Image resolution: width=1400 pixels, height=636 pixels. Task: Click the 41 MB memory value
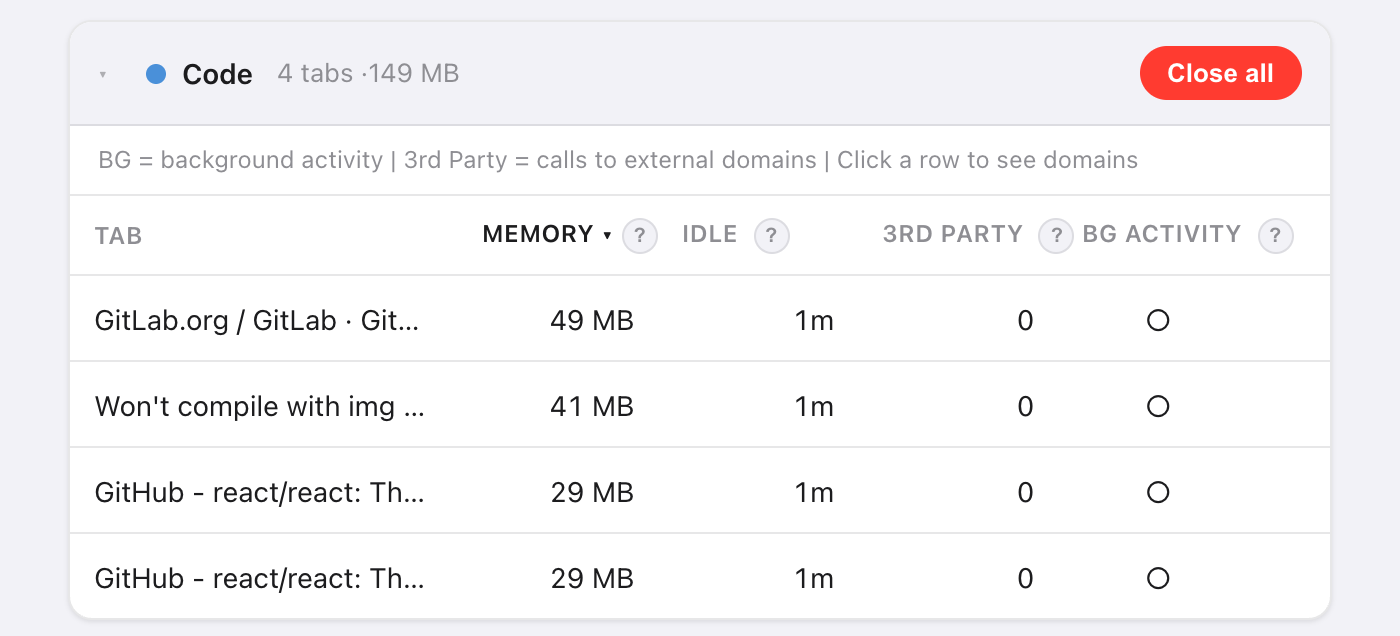(x=592, y=407)
